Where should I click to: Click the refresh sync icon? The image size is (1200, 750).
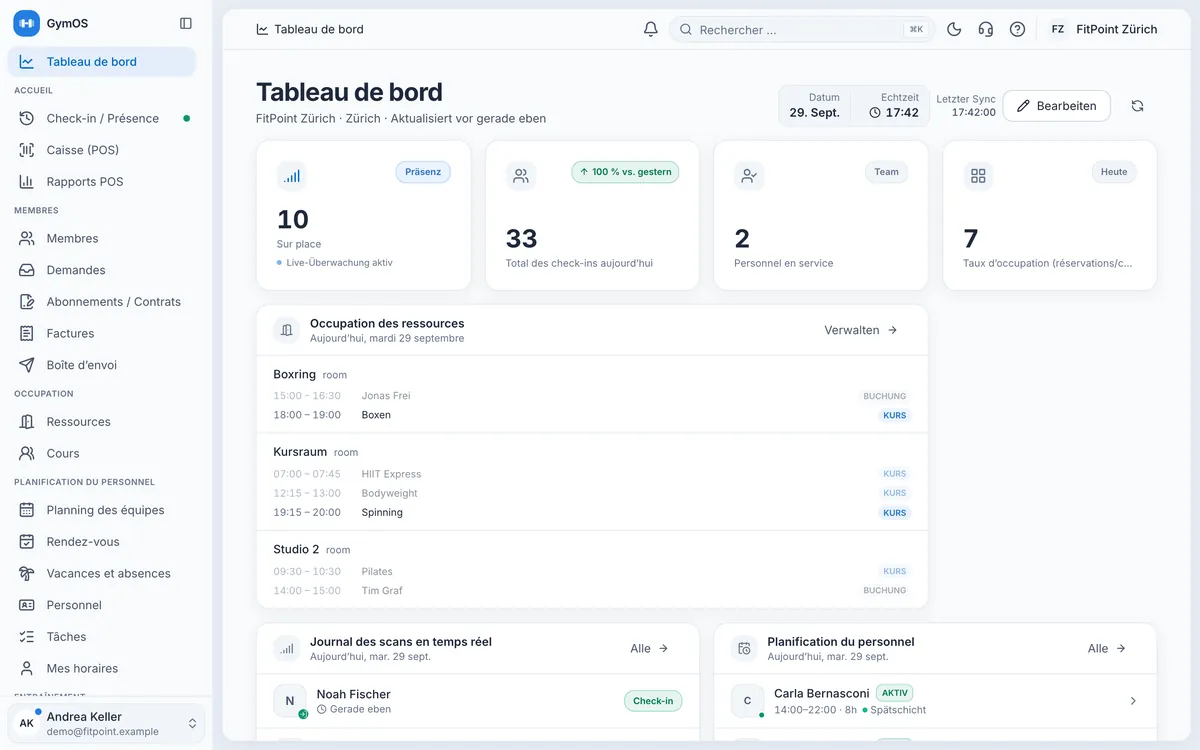pyautogui.click(x=1137, y=106)
